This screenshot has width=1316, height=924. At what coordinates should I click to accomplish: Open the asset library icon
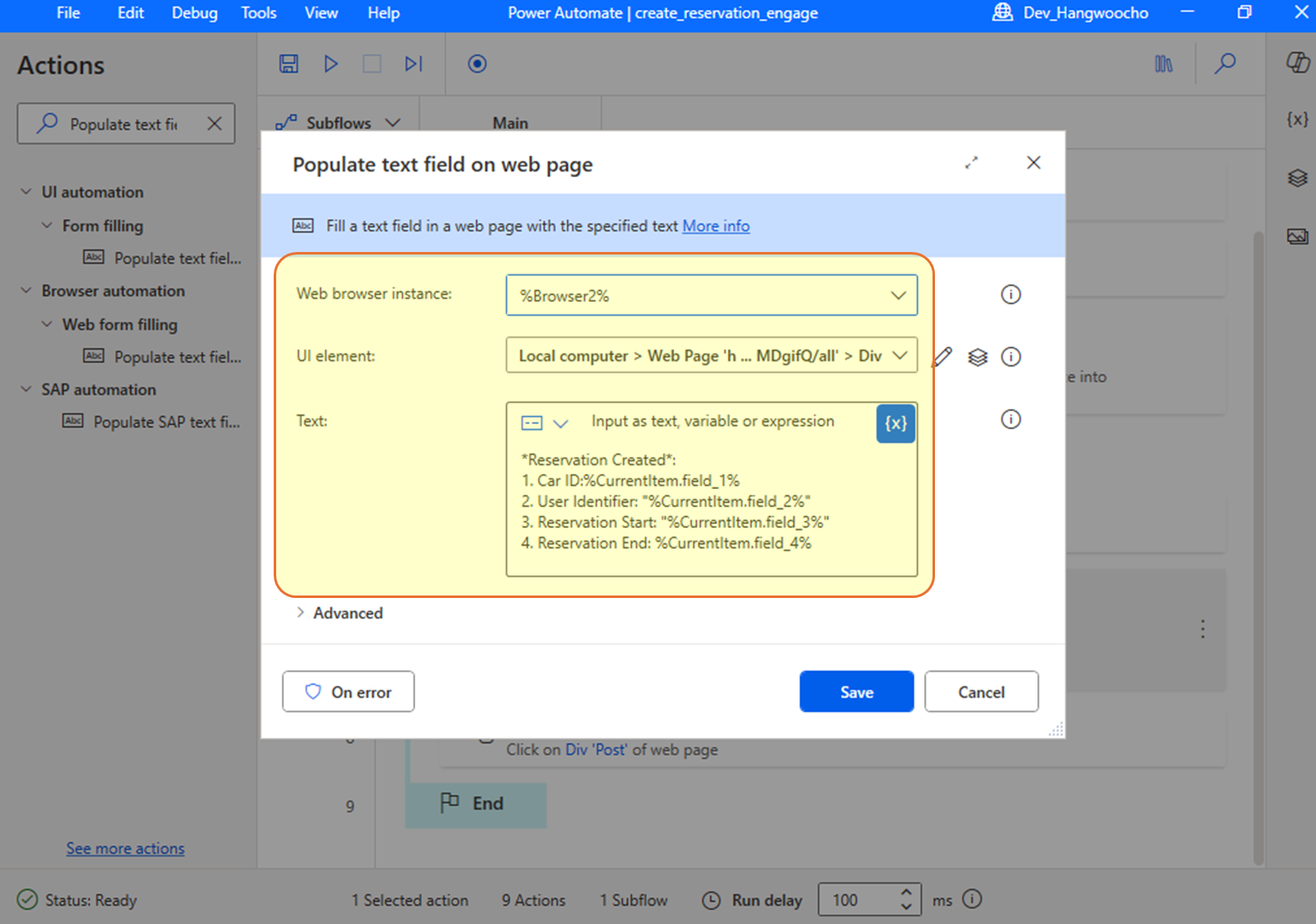[x=1164, y=64]
